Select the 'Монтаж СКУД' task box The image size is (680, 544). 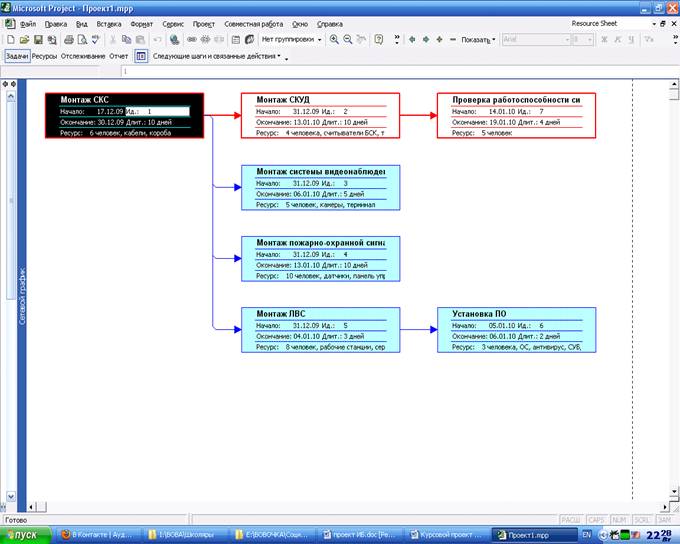[320, 115]
